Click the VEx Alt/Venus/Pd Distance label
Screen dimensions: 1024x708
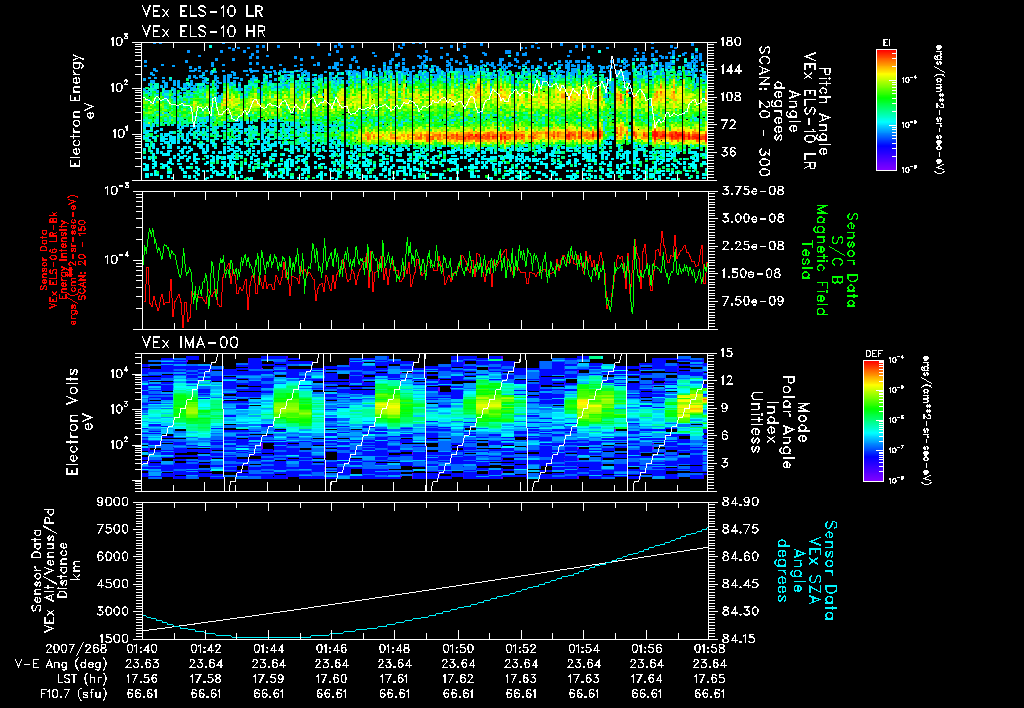[56, 571]
